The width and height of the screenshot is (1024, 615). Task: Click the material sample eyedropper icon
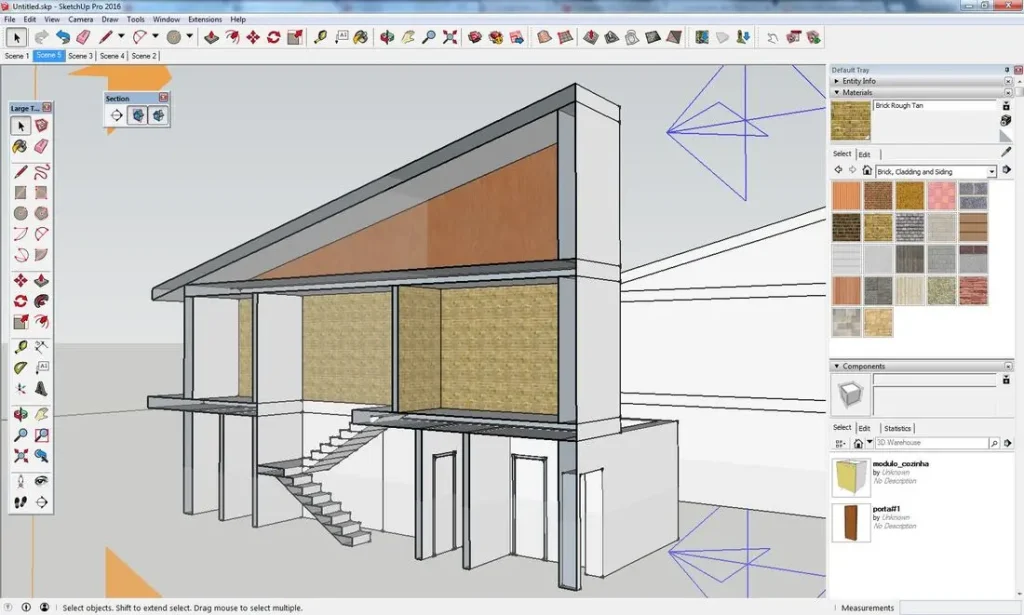[x=1006, y=153]
